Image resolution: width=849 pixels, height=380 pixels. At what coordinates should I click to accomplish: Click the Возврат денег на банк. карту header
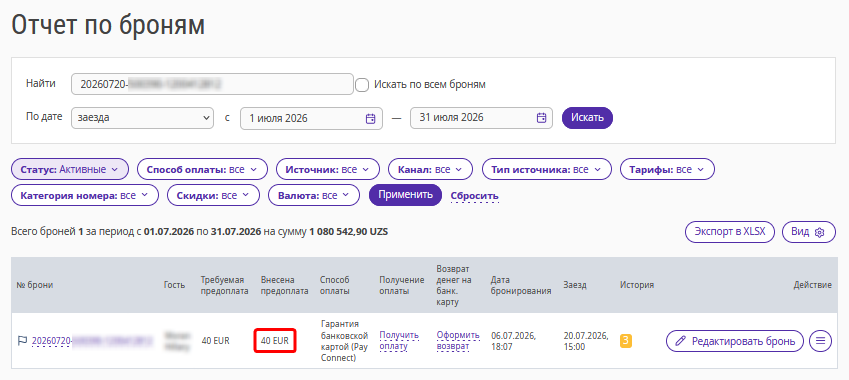pos(454,285)
